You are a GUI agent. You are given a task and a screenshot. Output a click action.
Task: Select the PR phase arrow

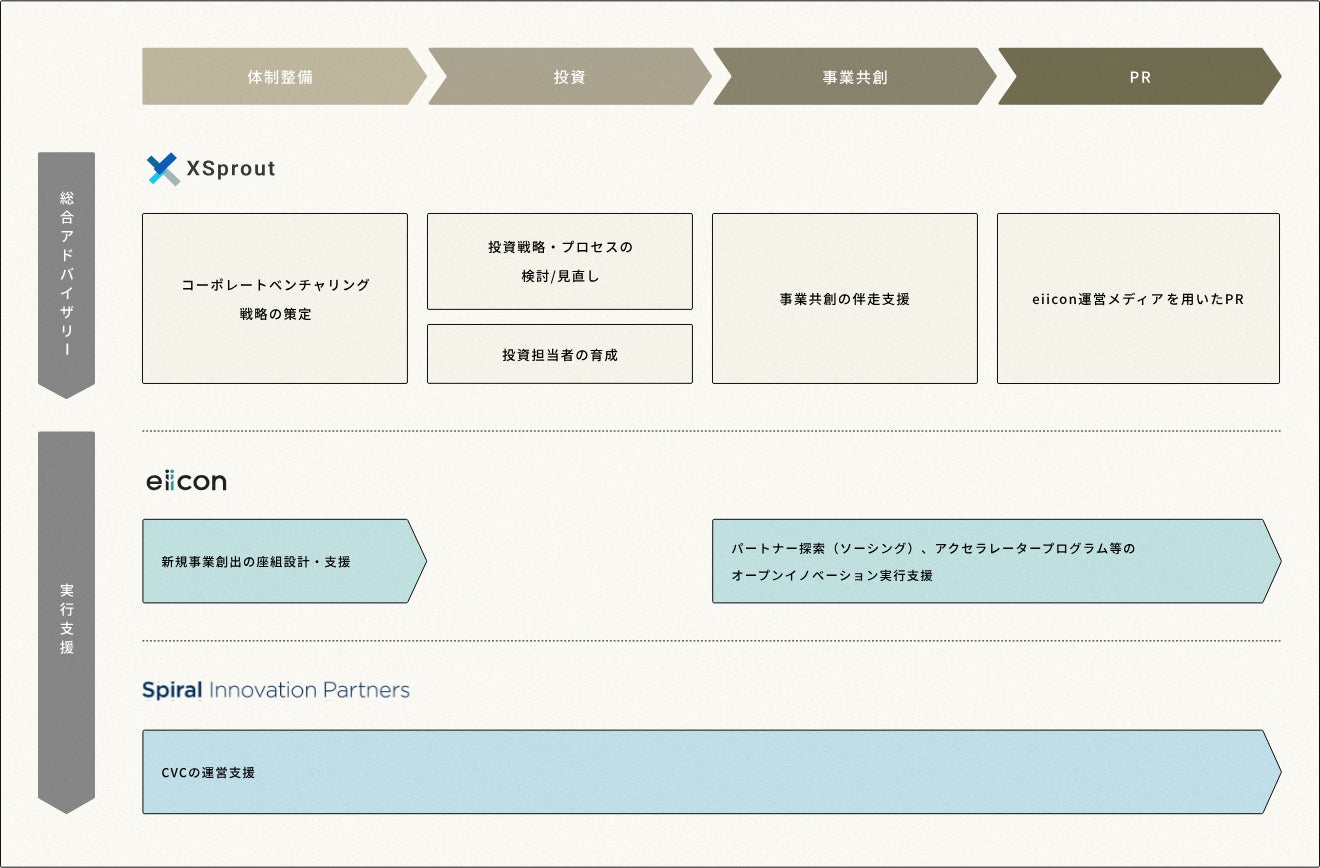(x=1140, y=76)
